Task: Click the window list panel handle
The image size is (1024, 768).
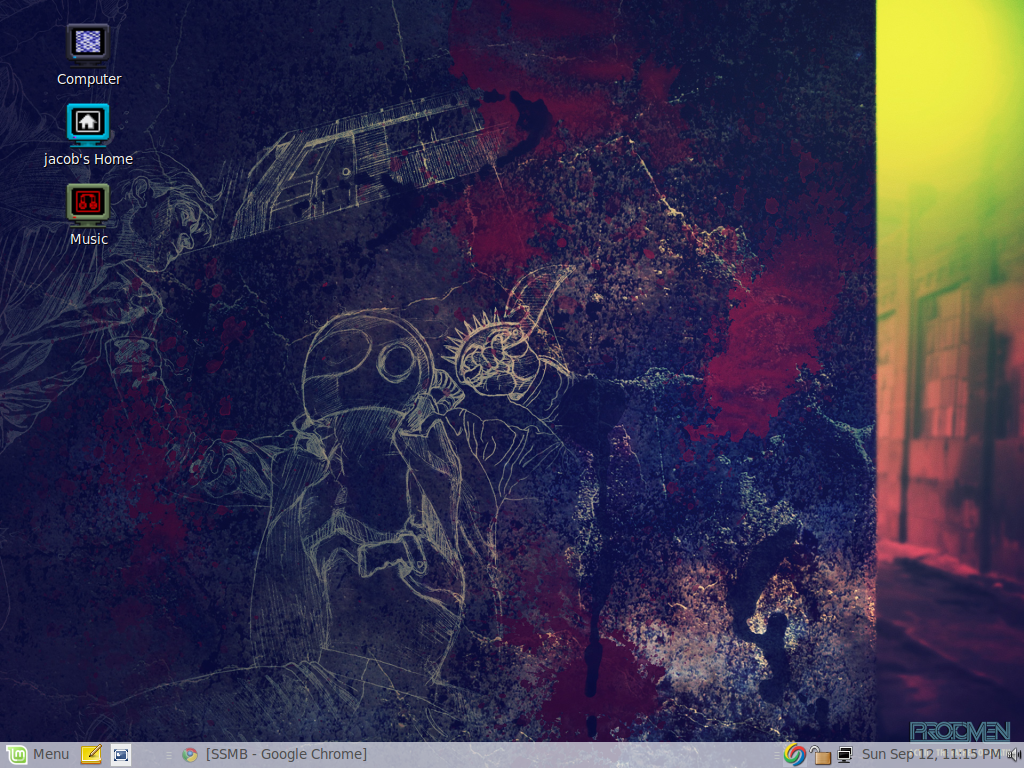Action: pyautogui.click(x=168, y=755)
